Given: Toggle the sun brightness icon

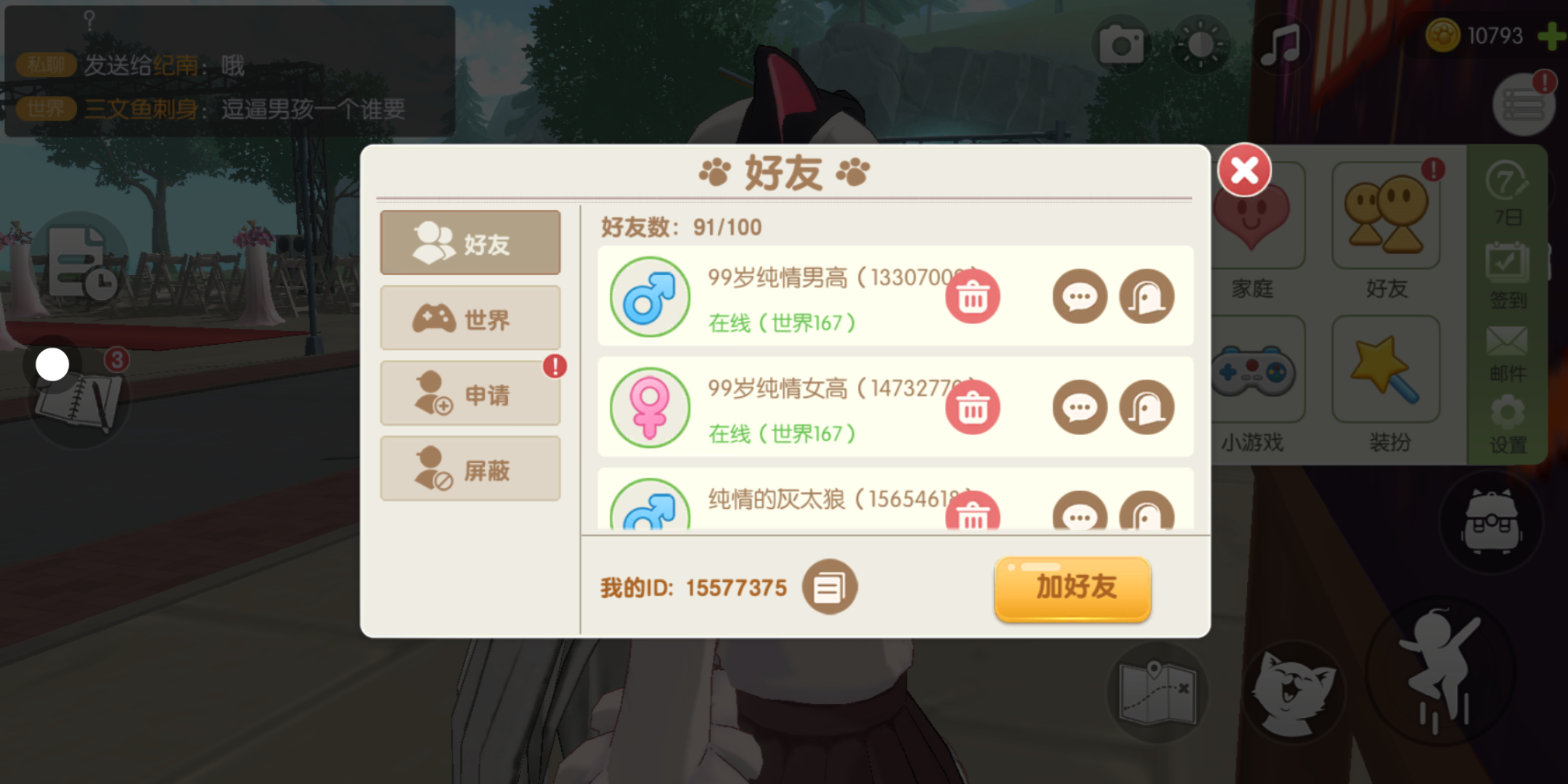Looking at the screenshot, I should [x=1200, y=45].
